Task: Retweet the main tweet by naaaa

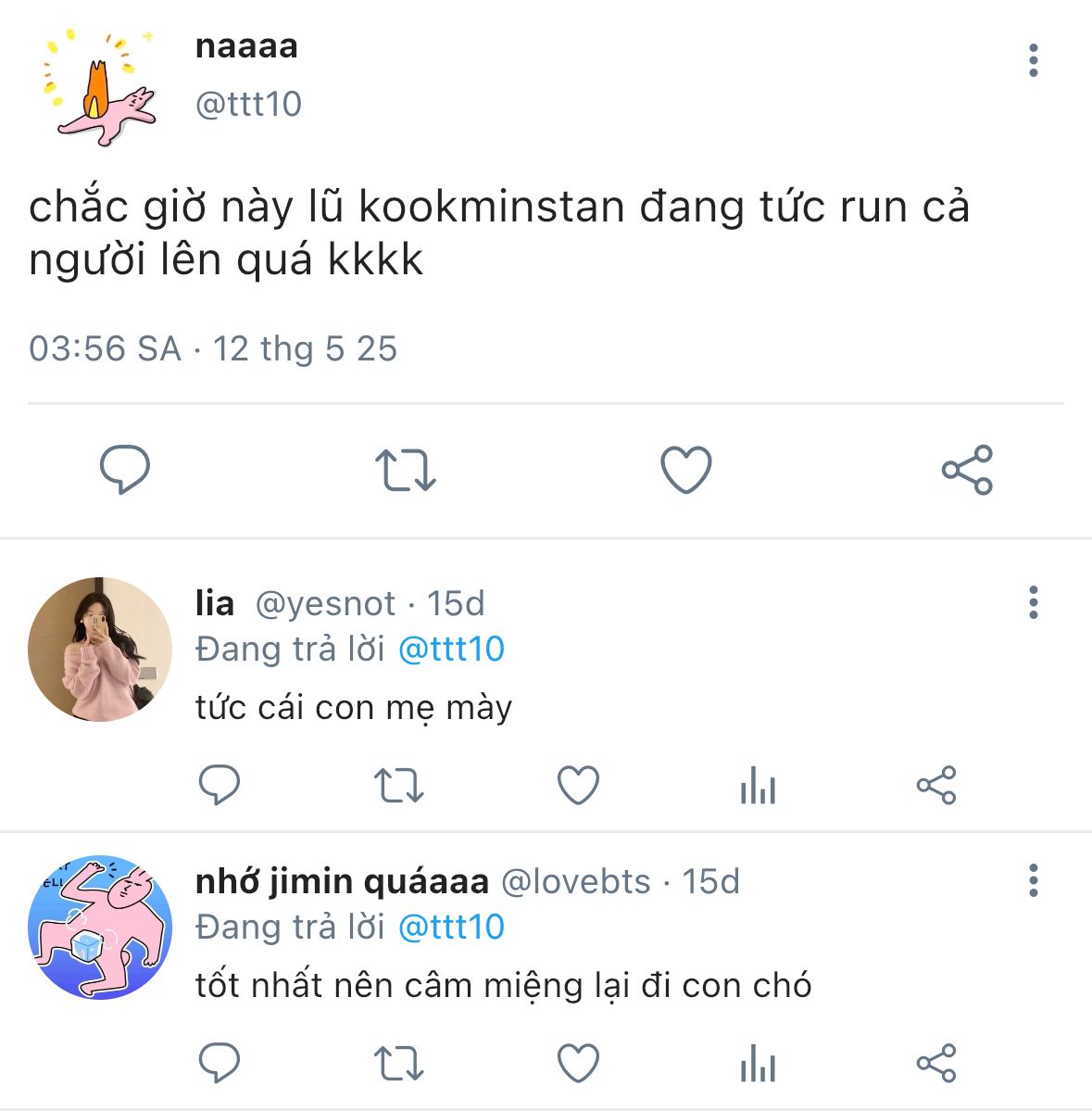Action: pos(405,470)
